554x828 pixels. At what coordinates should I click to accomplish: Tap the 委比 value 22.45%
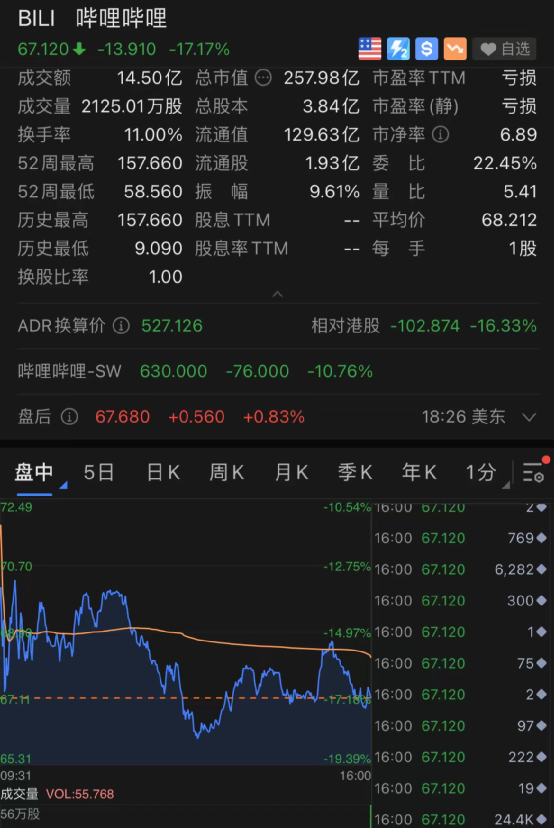pos(505,163)
